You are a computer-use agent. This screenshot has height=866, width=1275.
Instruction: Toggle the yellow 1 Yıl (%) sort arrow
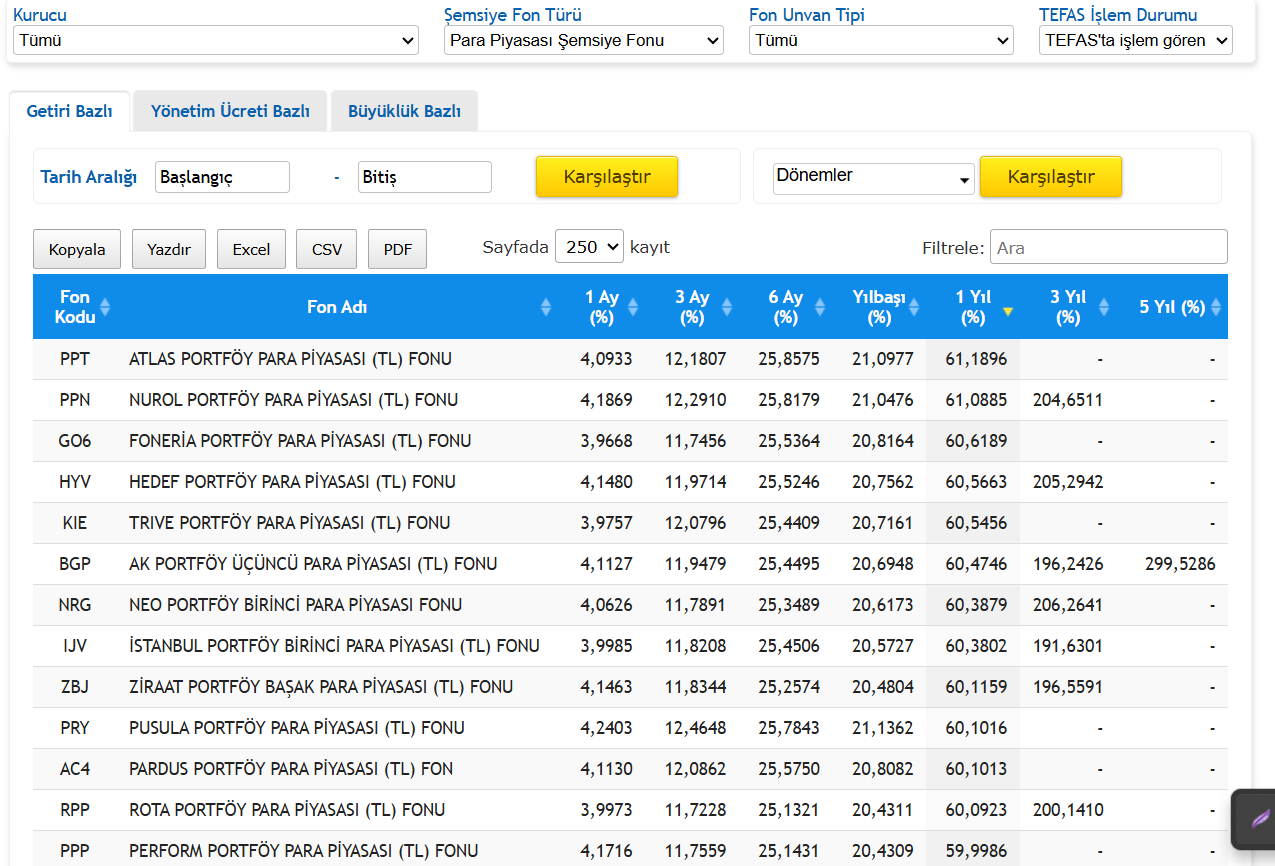pos(1008,311)
